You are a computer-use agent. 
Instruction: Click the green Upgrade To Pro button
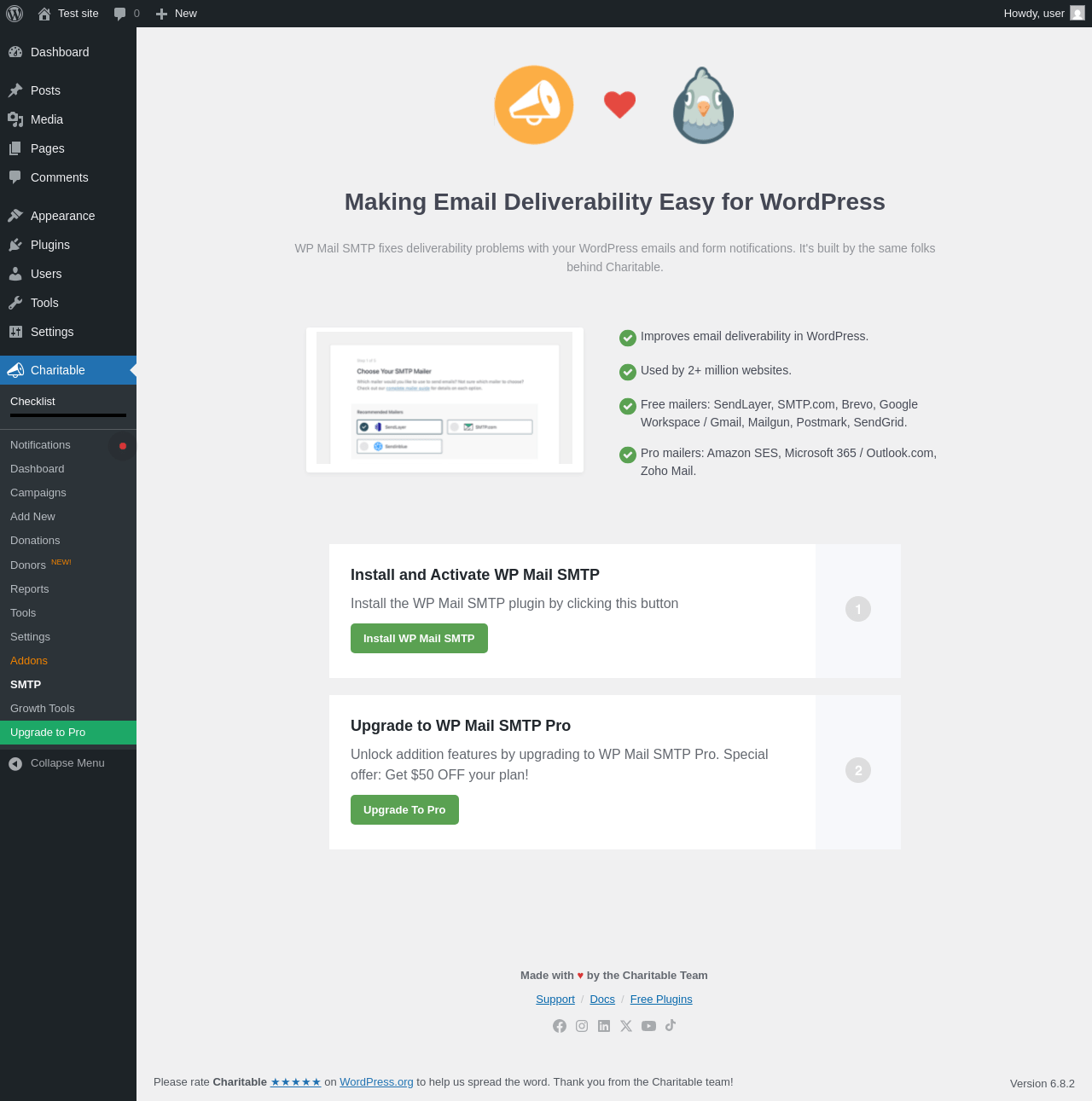(404, 810)
